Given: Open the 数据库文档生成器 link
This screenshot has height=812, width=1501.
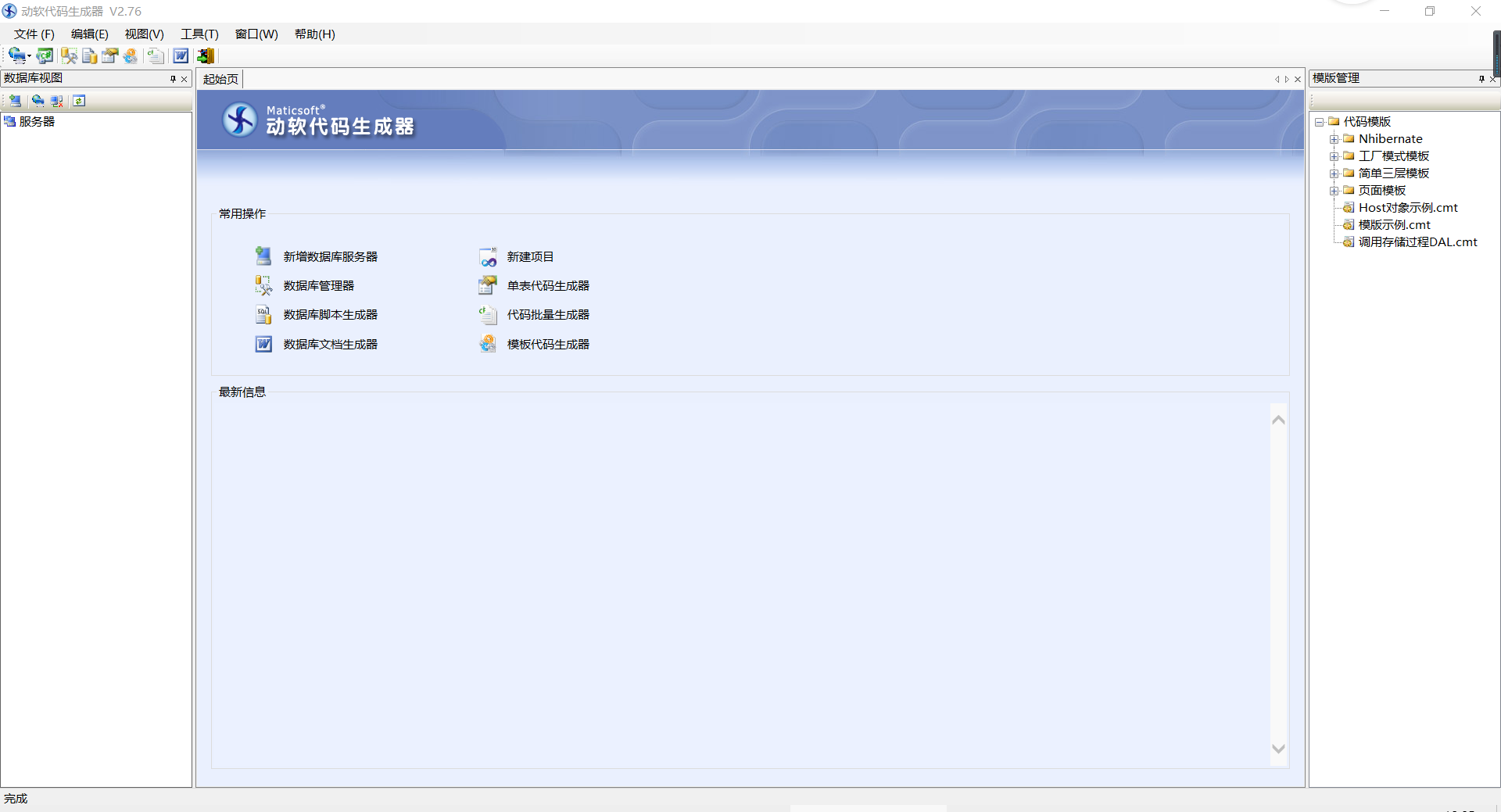Looking at the screenshot, I should click(330, 344).
